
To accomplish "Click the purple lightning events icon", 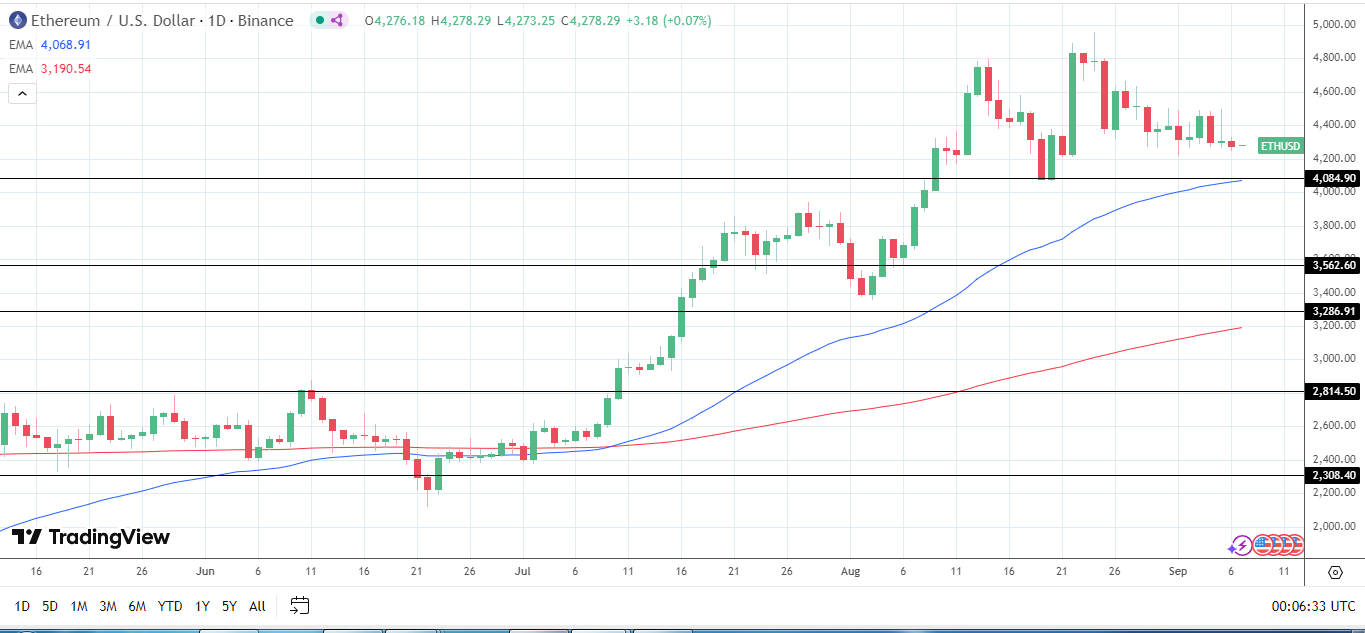I will 1240,545.
